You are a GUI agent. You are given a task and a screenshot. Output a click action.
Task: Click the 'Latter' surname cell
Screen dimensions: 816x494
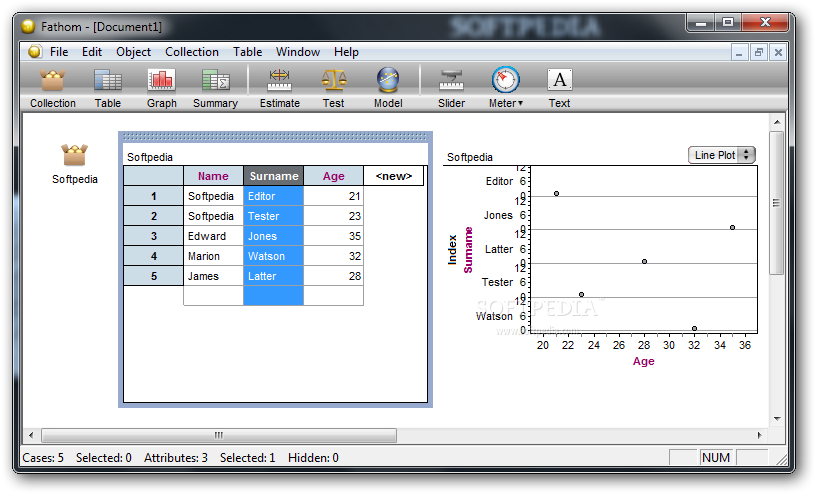(x=274, y=276)
